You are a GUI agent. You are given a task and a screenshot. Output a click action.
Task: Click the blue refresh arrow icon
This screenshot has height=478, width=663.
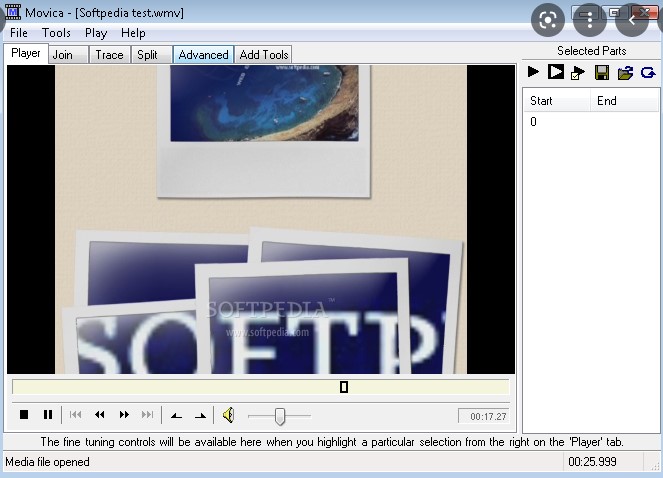(648, 73)
